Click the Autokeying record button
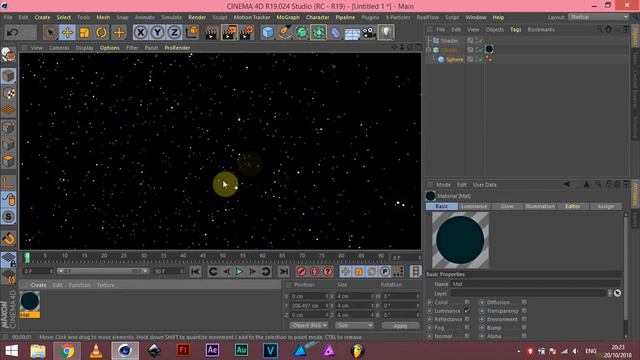The image size is (640, 360). click(314, 271)
